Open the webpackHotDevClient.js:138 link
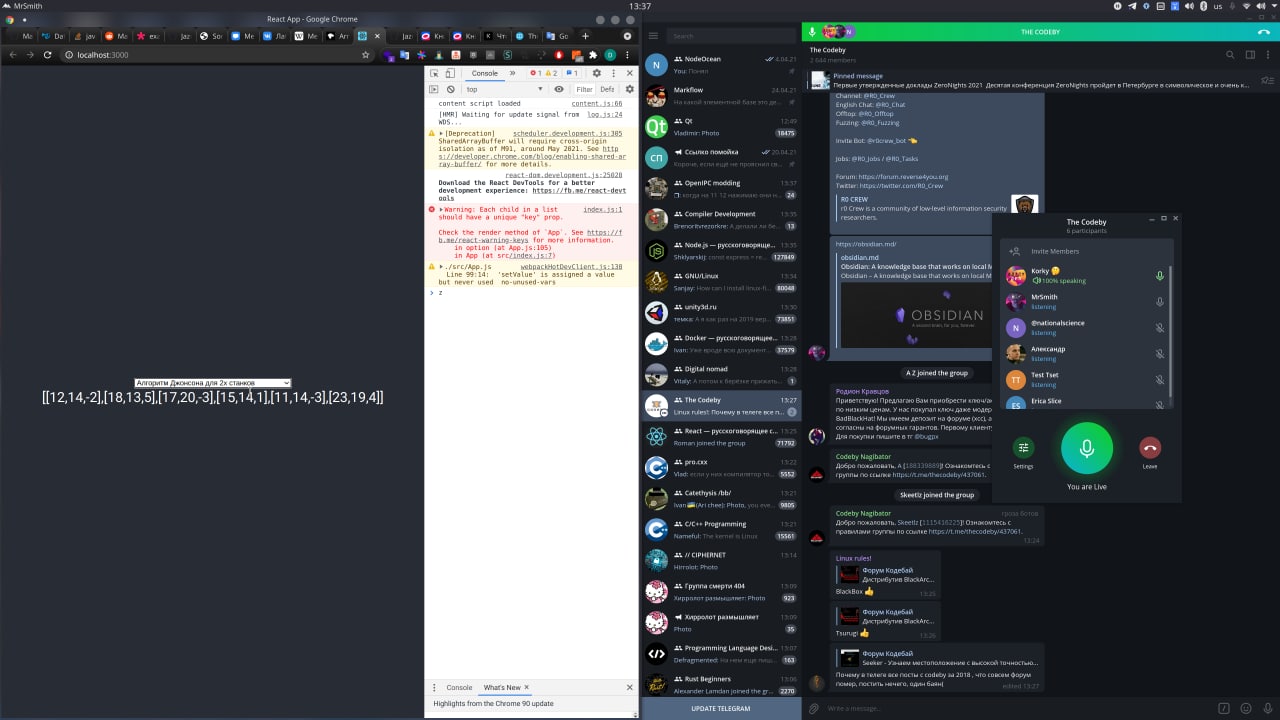Image resolution: width=1280 pixels, height=720 pixels. tap(571, 267)
